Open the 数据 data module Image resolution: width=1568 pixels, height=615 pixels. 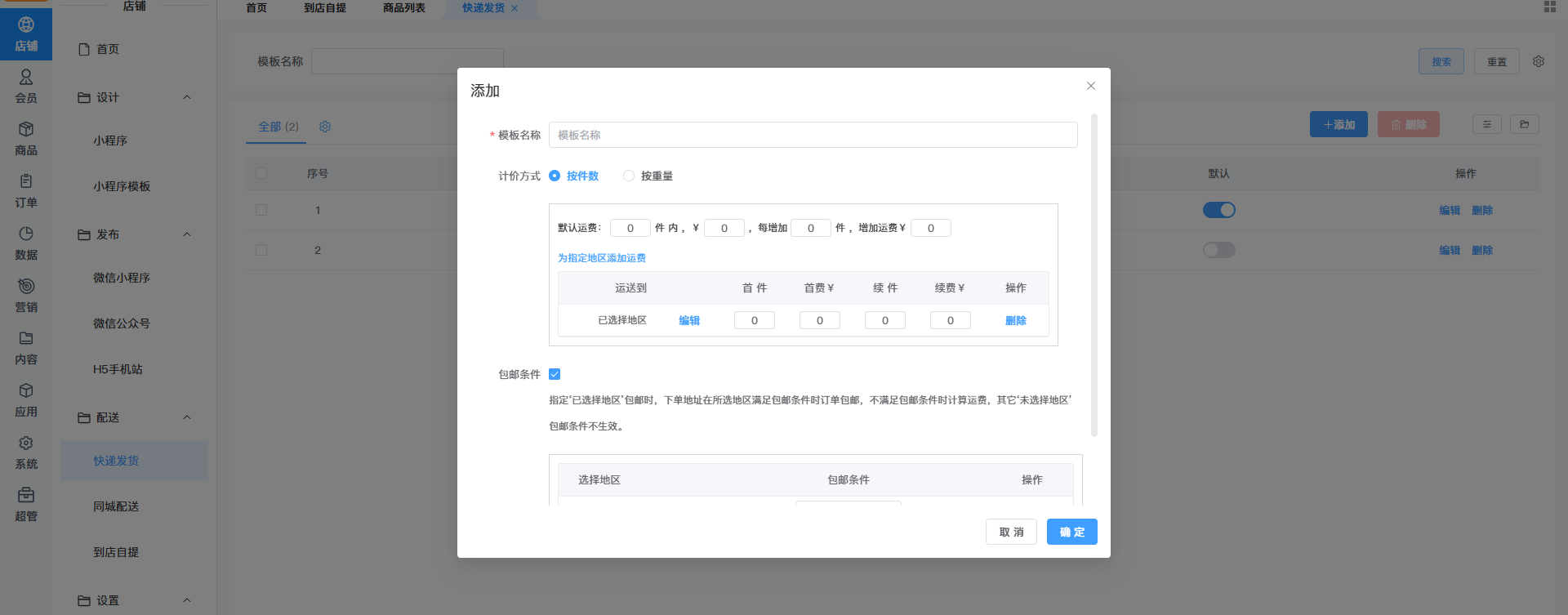tap(26, 243)
